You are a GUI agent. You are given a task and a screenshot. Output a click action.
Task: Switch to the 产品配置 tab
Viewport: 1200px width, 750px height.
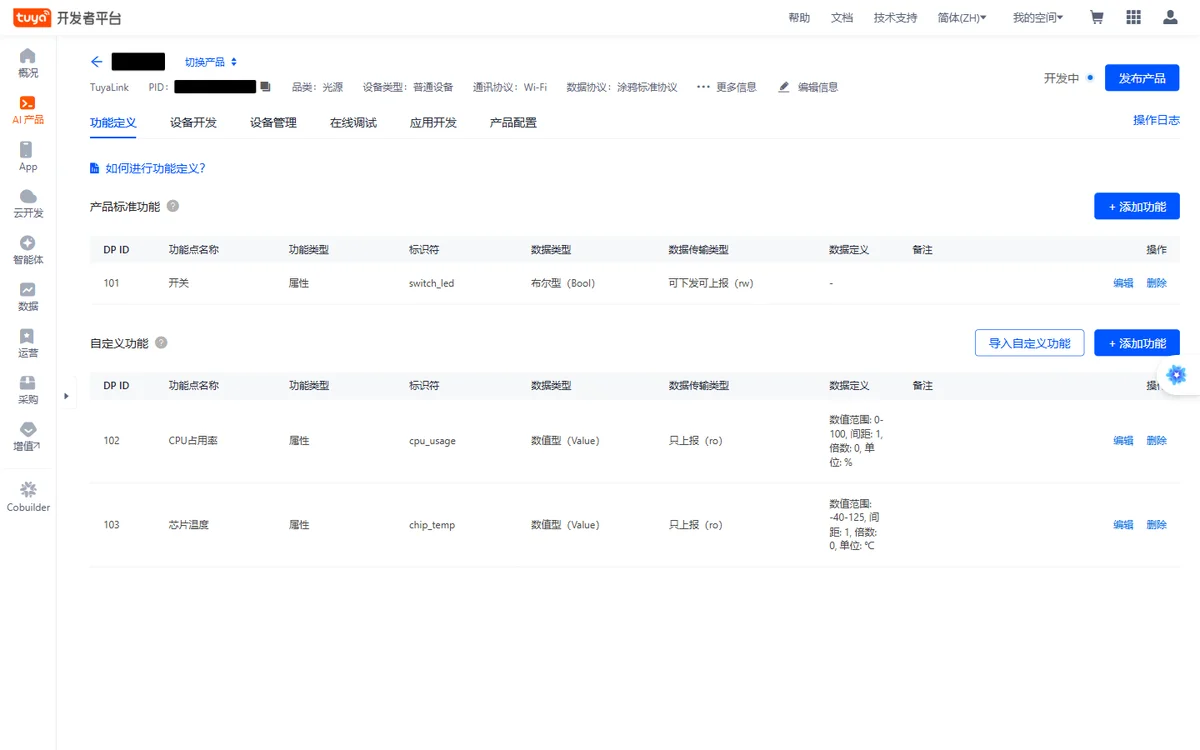[513, 123]
